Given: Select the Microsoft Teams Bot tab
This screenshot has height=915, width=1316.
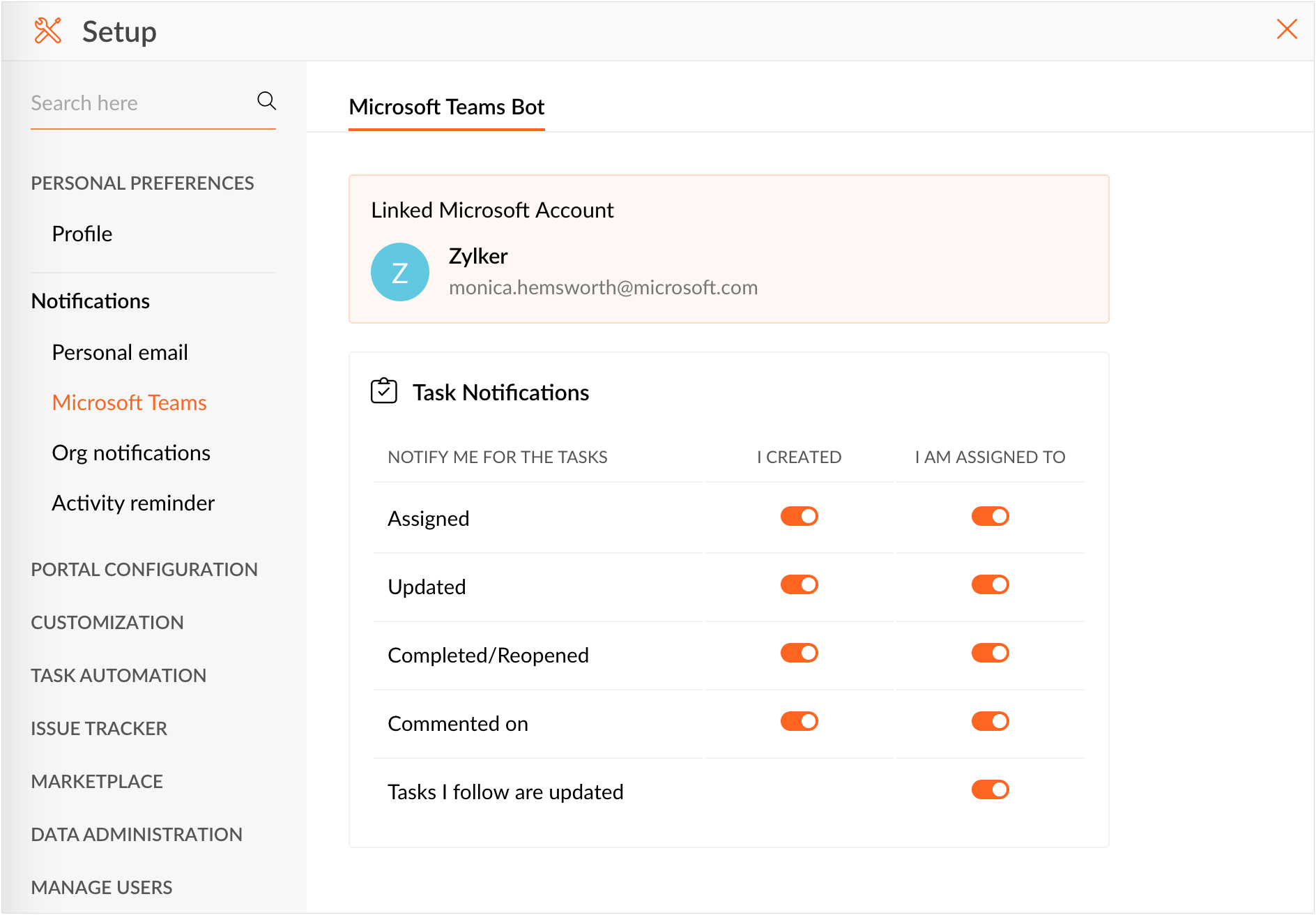Looking at the screenshot, I should tap(447, 107).
